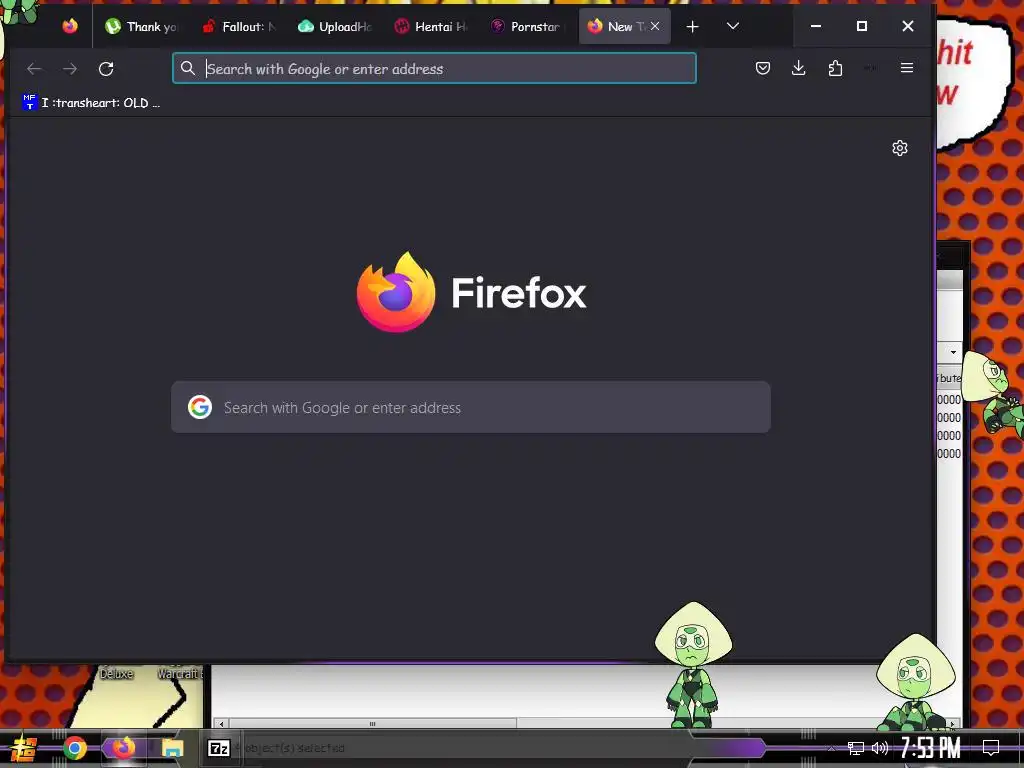Open the volume speaker tray icon
This screenshot has width=1024, height=768.
(x=880, y=748)
